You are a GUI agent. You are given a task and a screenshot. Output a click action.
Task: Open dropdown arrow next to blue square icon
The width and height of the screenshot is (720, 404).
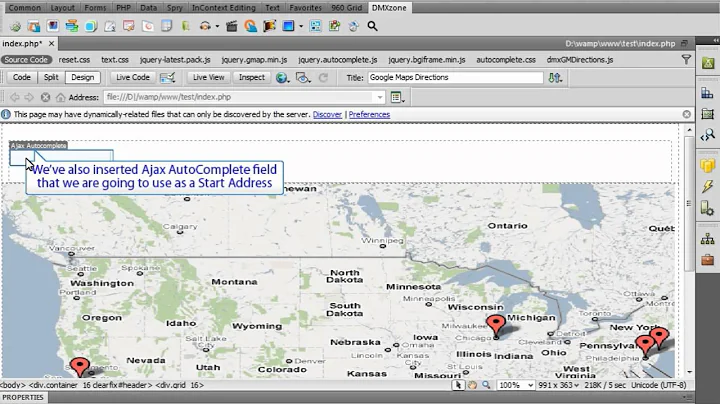[x=301, y=26]
